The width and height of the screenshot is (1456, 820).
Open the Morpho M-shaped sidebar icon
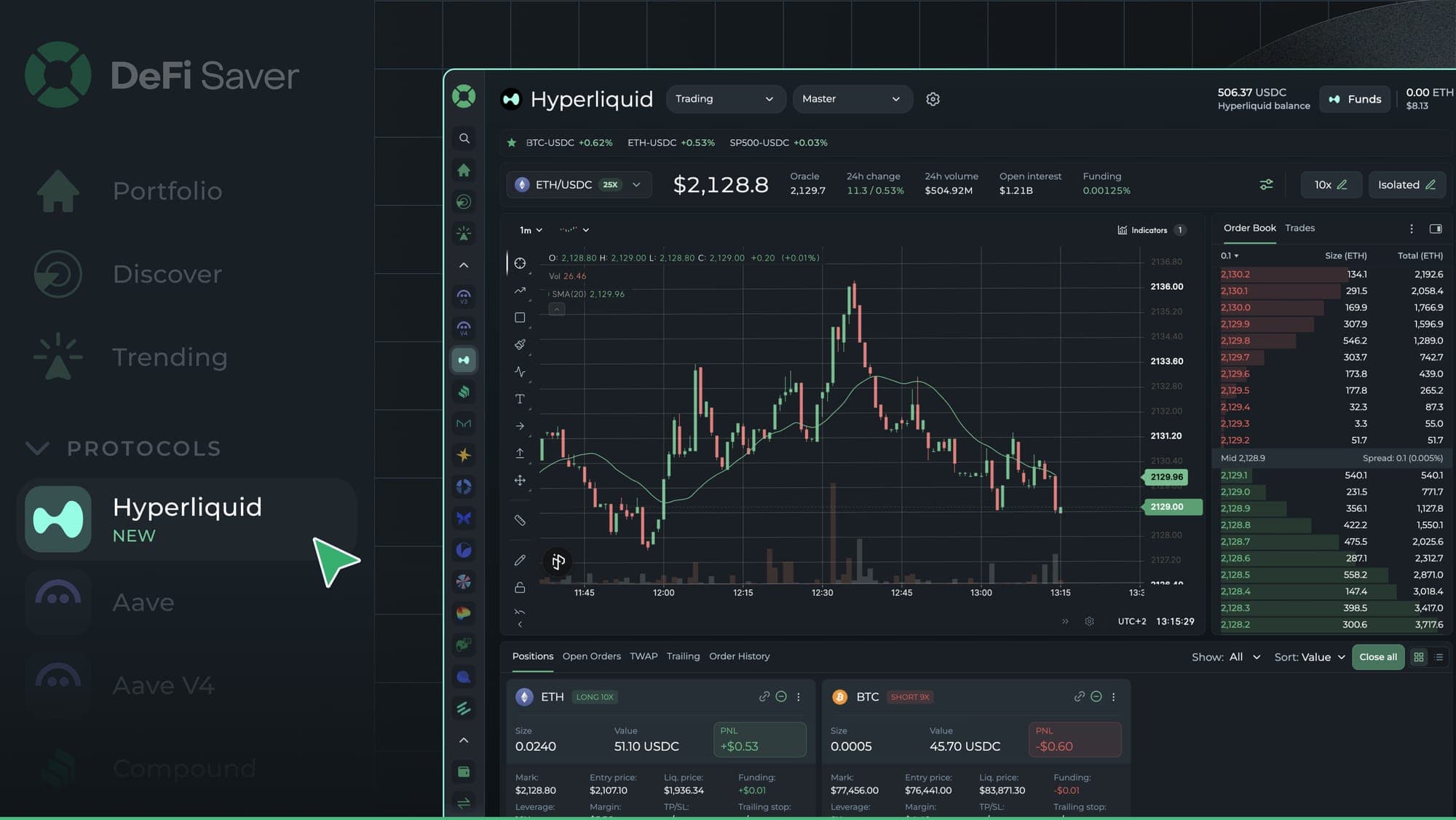point(464,423)
